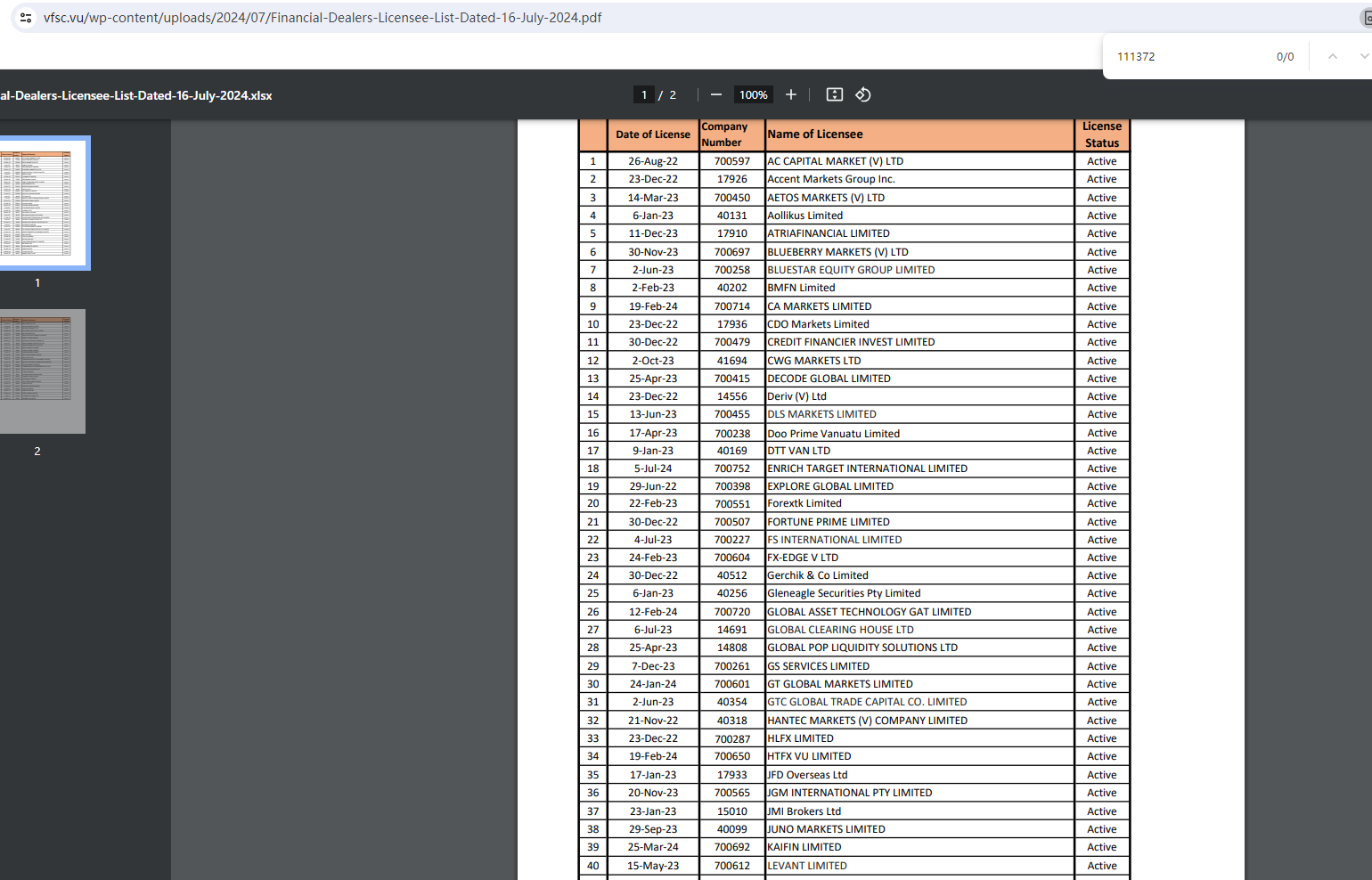This screenshot has width=1372, height=880.
Task: Click the current page number field
Action: pyautogui.click(x=643, y=94)
